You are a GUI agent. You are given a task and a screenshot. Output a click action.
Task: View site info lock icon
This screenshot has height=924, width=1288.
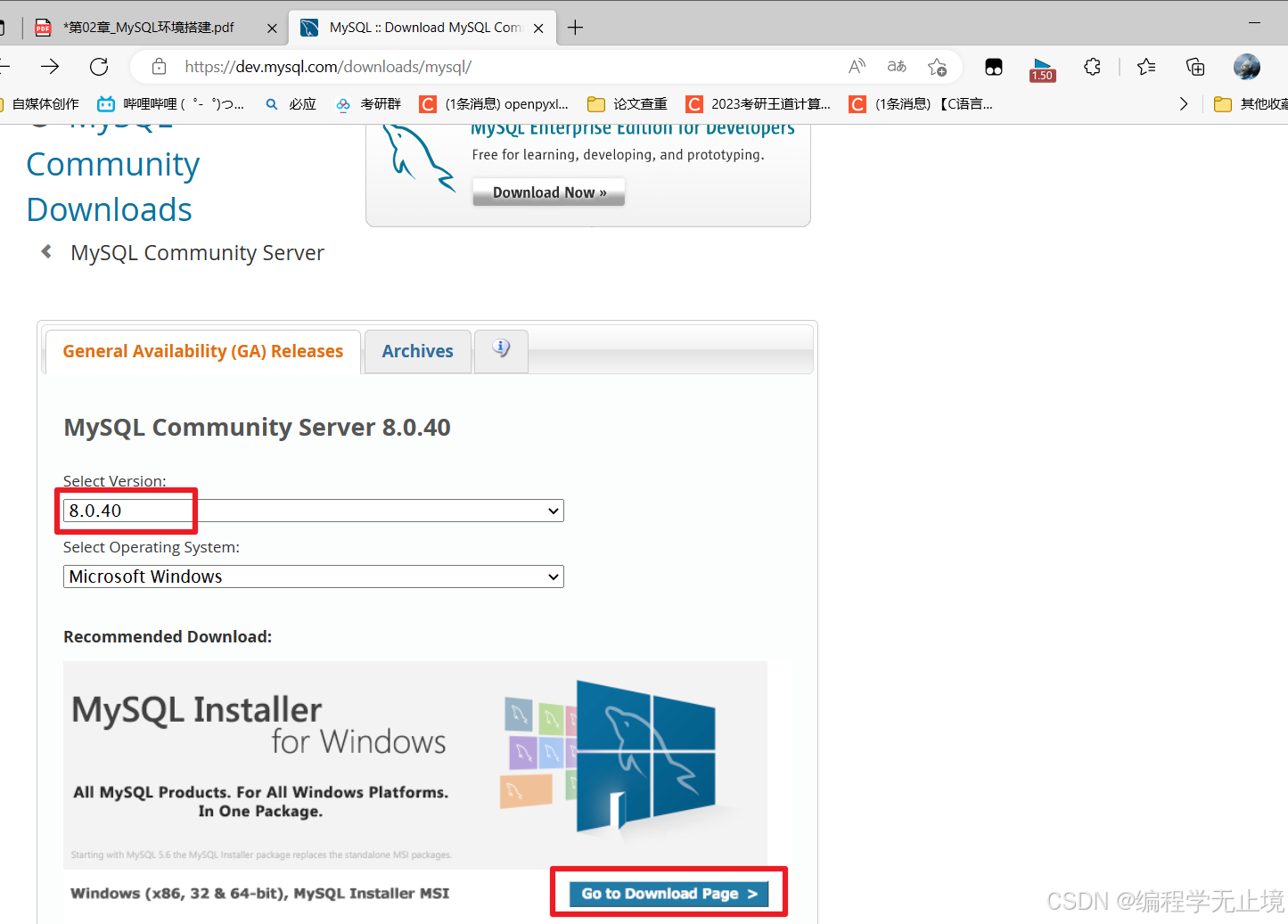coord(159,67)
